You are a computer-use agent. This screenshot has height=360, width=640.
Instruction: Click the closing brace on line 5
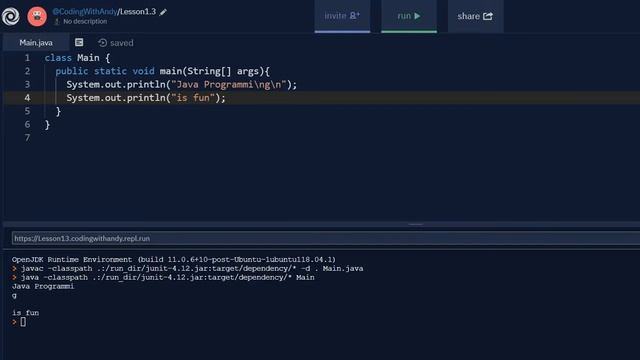(x=58, y=111)
